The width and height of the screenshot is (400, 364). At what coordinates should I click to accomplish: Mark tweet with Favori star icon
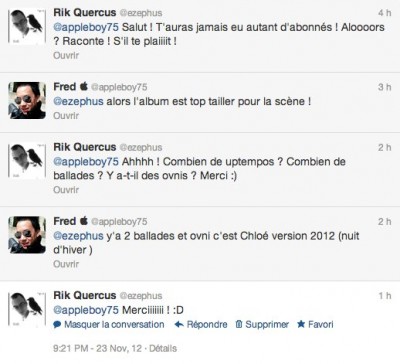pyautogui.click(x=301, y=324)
